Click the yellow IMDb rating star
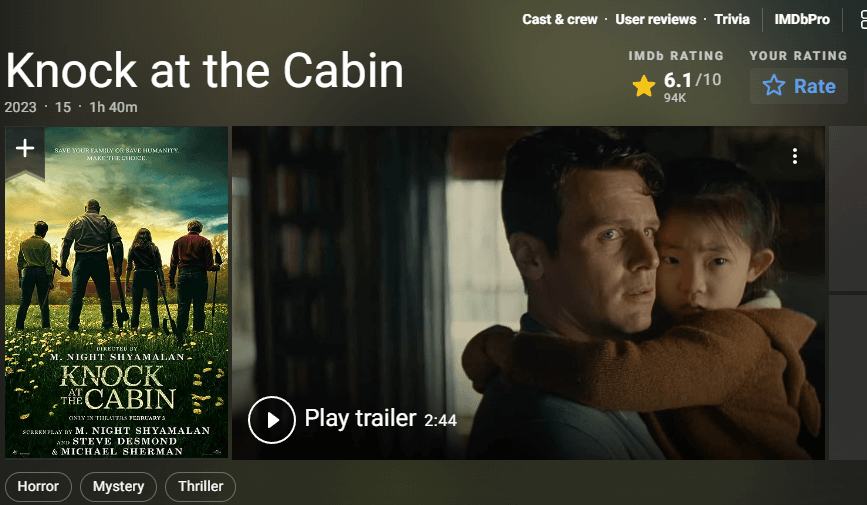867x505 pixels. [644, 86]
